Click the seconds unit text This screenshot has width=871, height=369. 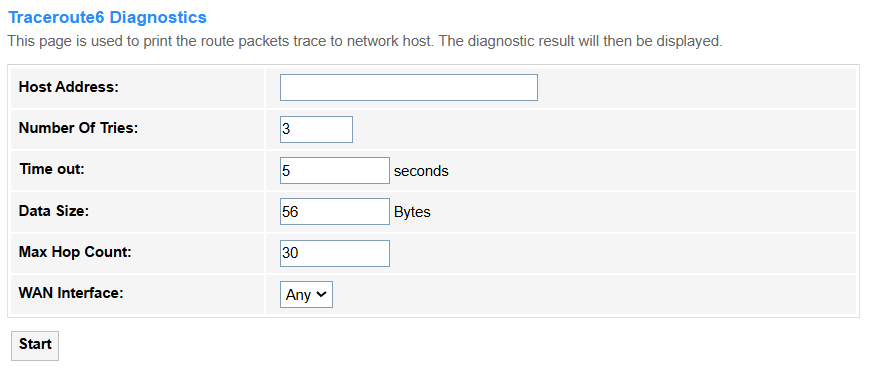click(421, 171)
